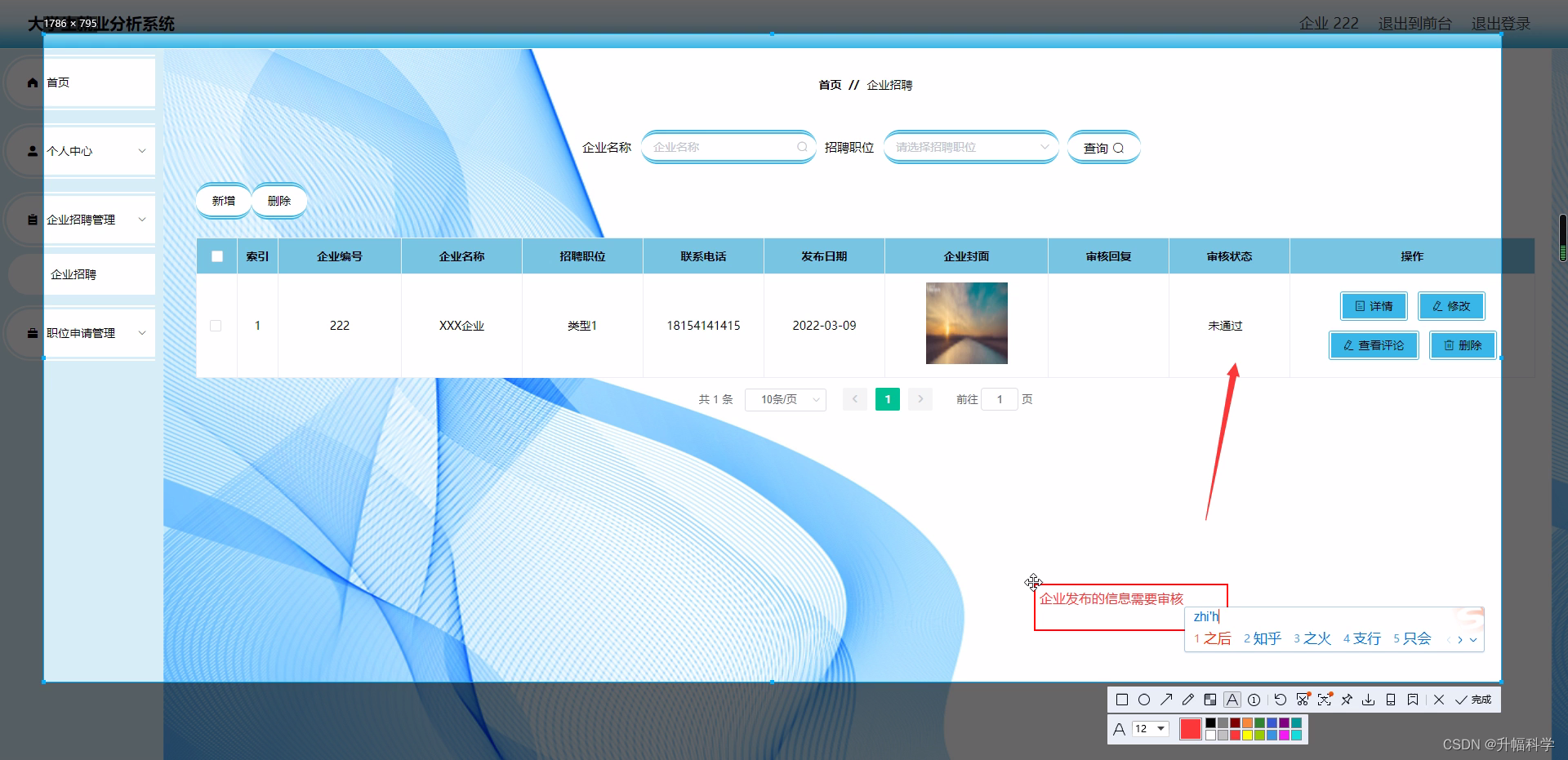This screenshot has height=760, width=1568.
Task: Toggle the select-all checkbox in table header
Action: (216, 256)
